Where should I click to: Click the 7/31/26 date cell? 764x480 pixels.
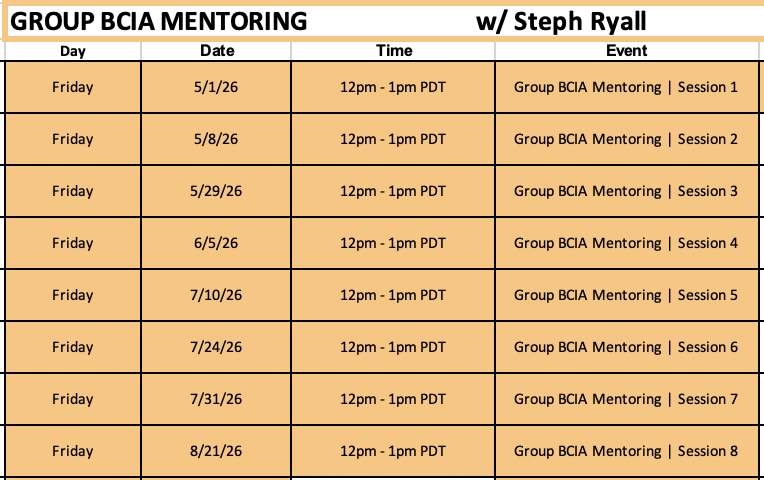click(x=217, y=399)
